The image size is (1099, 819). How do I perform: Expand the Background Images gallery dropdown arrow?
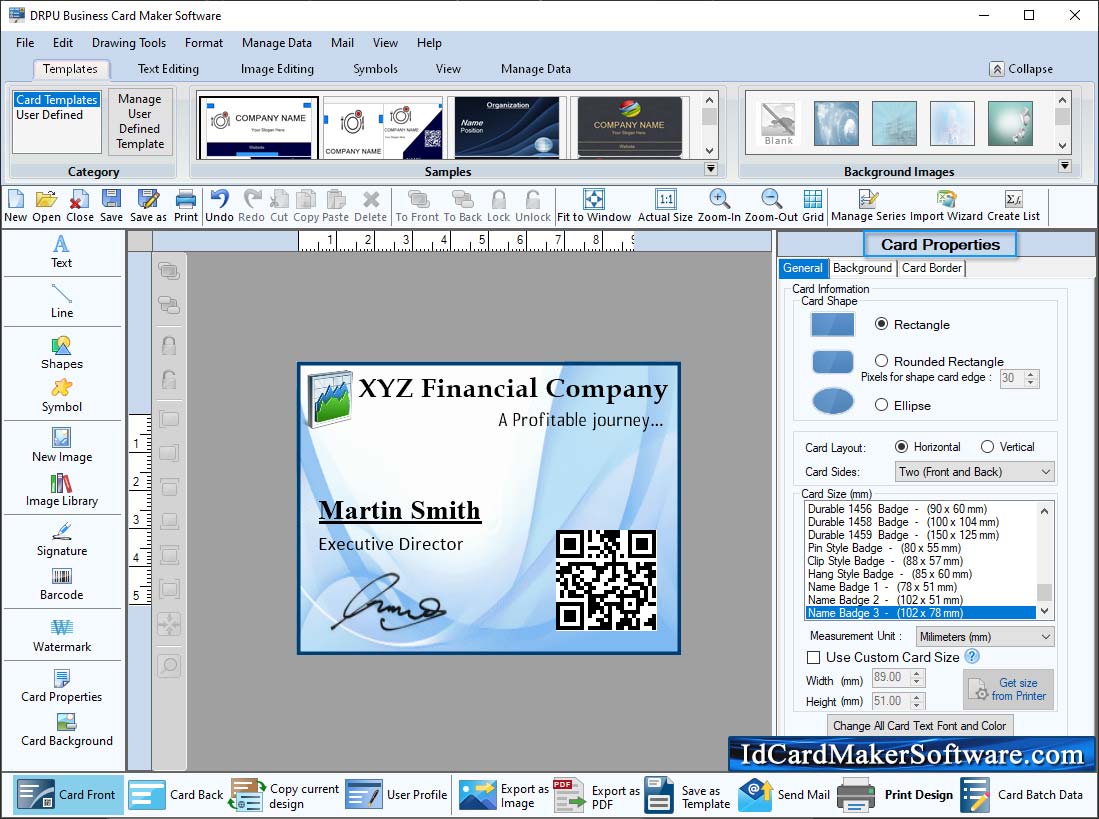1065,166
